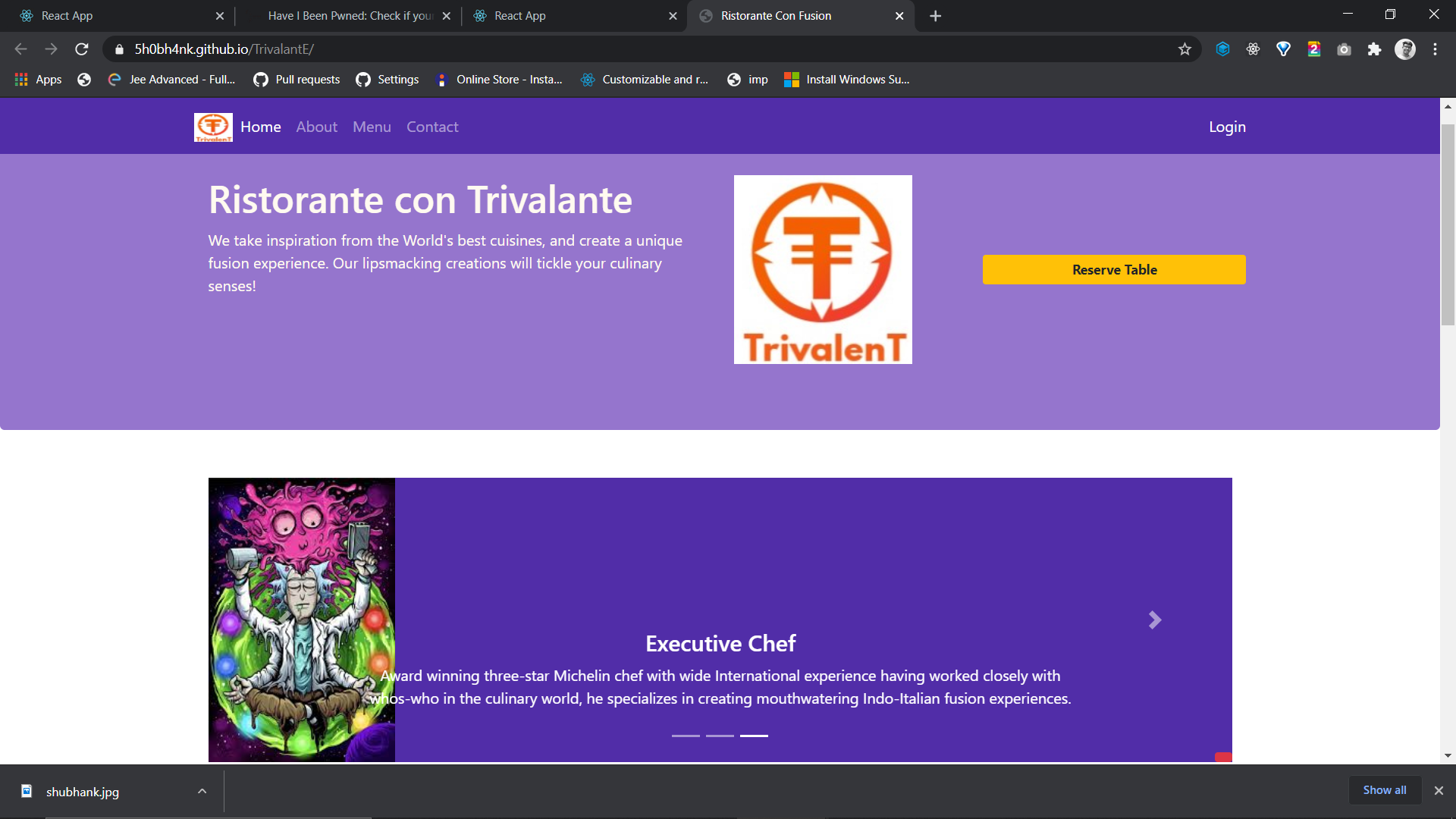Click the large TrivalenT logo image
Image resolution: width=1456 pixels, height=819 pixels.
point(823,270)
